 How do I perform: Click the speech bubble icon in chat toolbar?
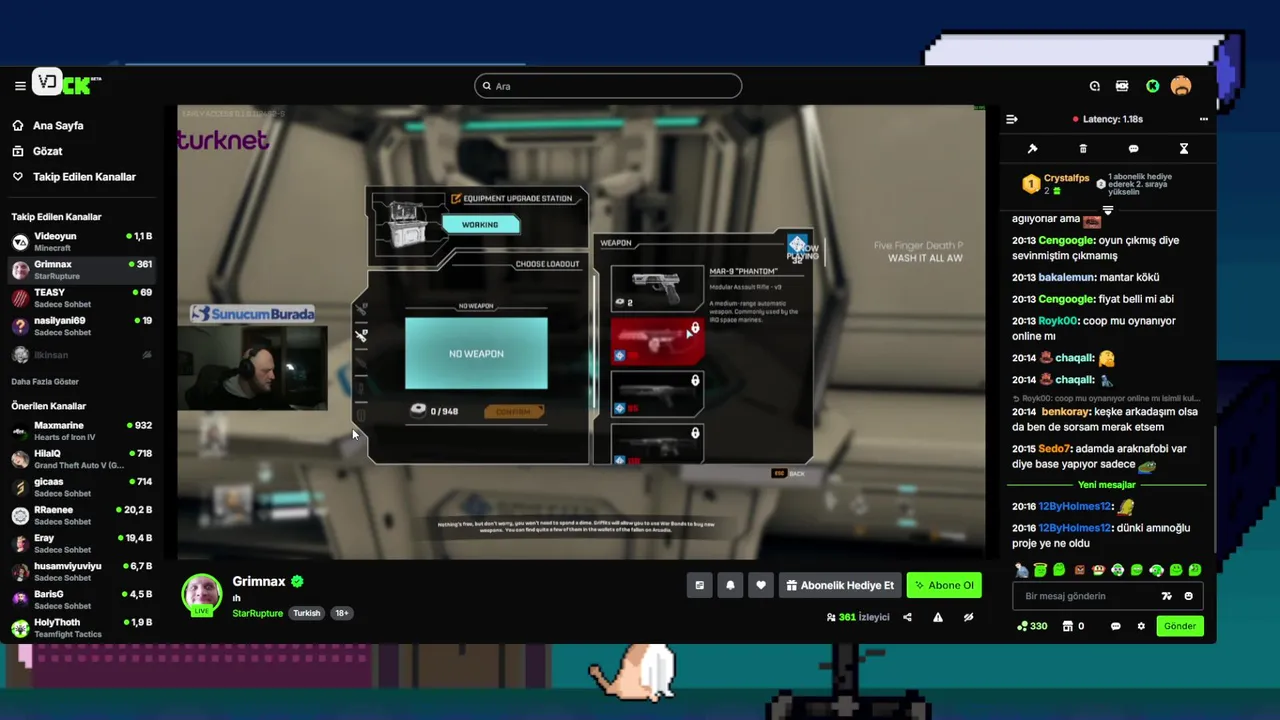coord(1133,149)
